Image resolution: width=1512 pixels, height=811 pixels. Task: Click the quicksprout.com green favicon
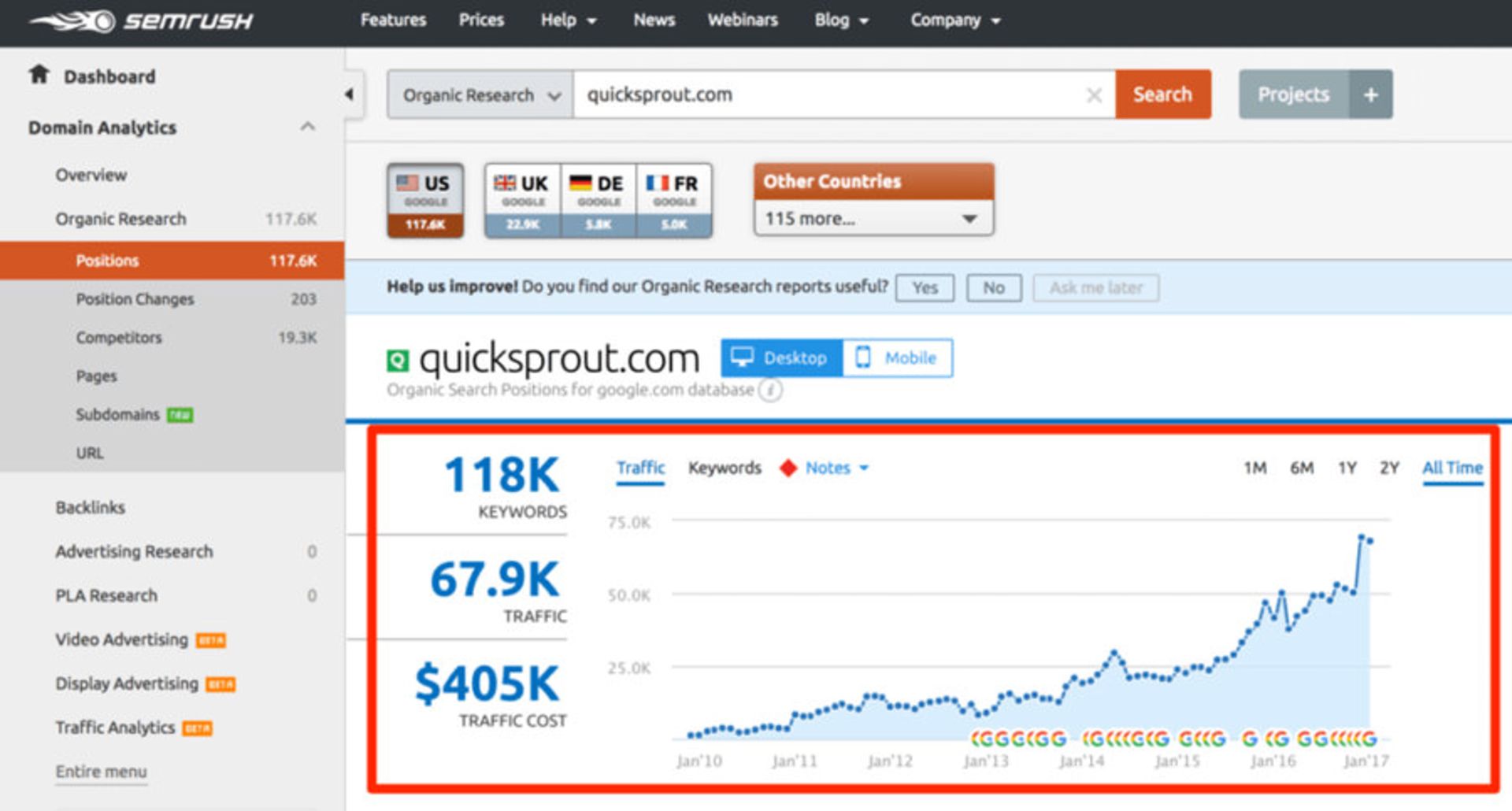(398, 361)
